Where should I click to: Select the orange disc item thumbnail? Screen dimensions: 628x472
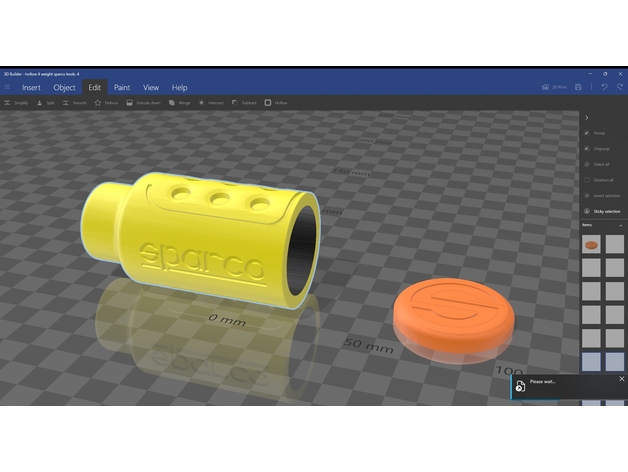click(x=592, y=244)
